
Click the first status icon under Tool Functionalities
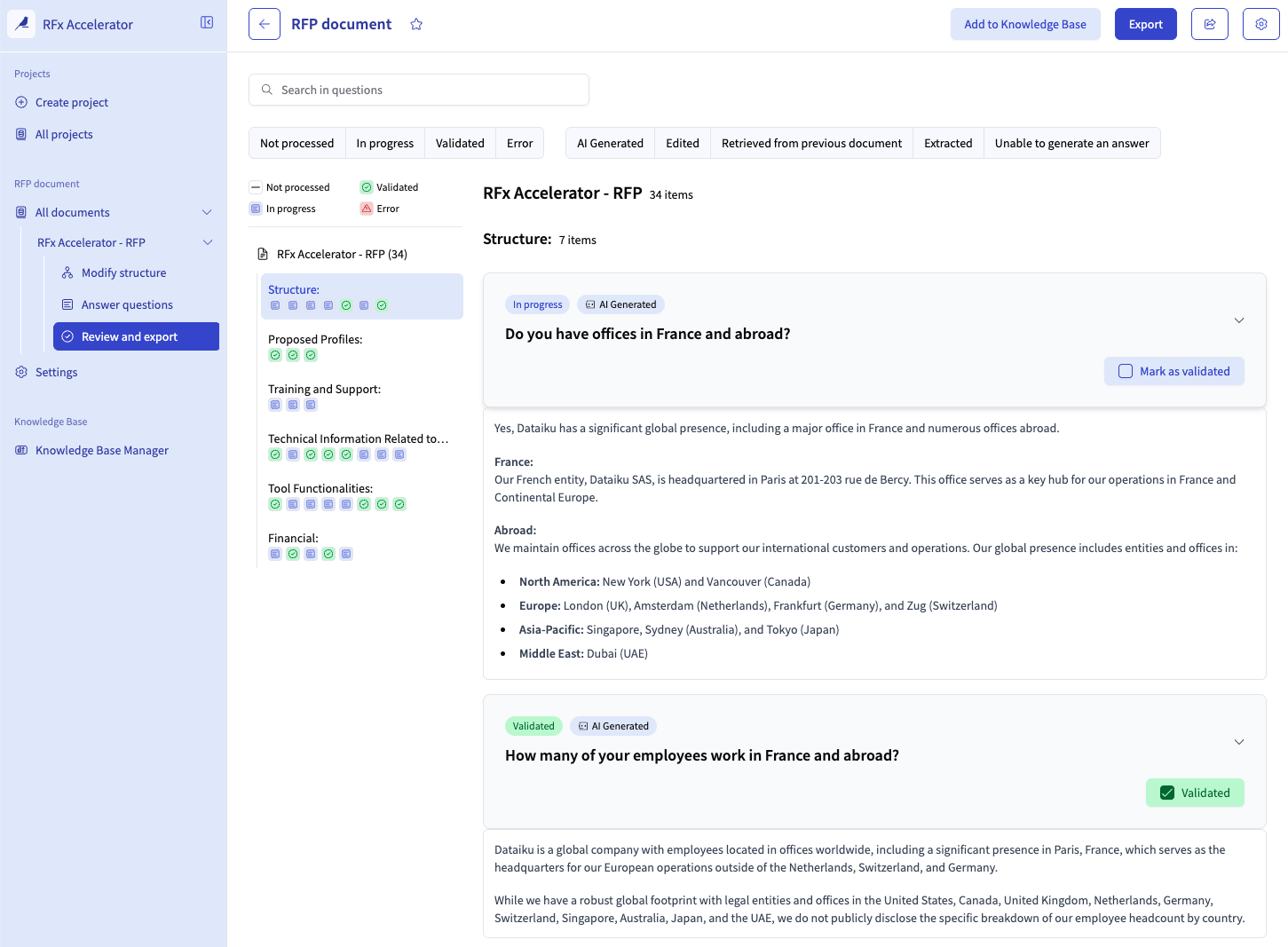tap(275, 504)
